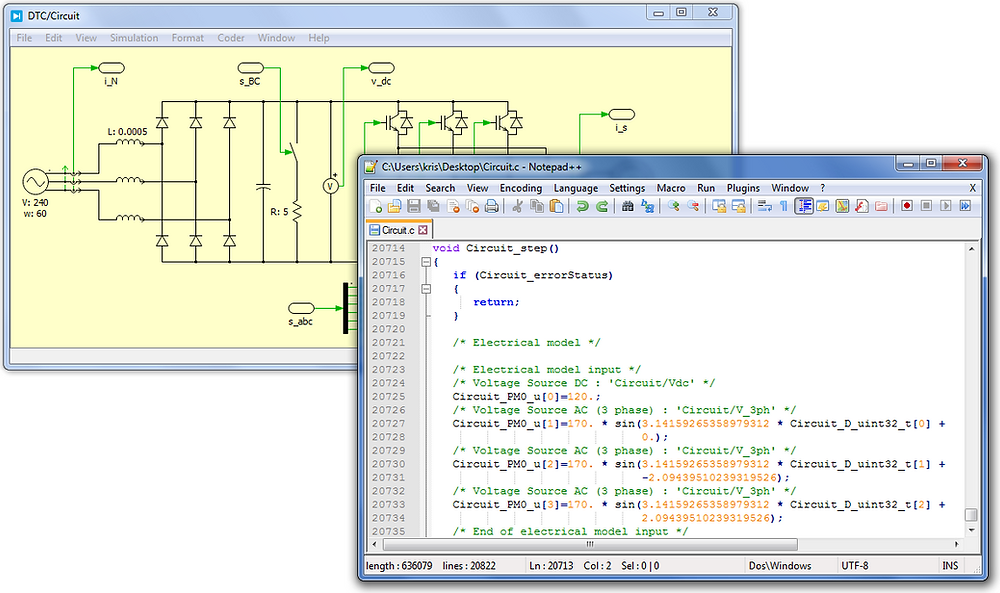This screenshot has width=1000, height=593.
Task: Click line number 20724 in the margin
Action: pyautogui.click(x=388, y=383)
